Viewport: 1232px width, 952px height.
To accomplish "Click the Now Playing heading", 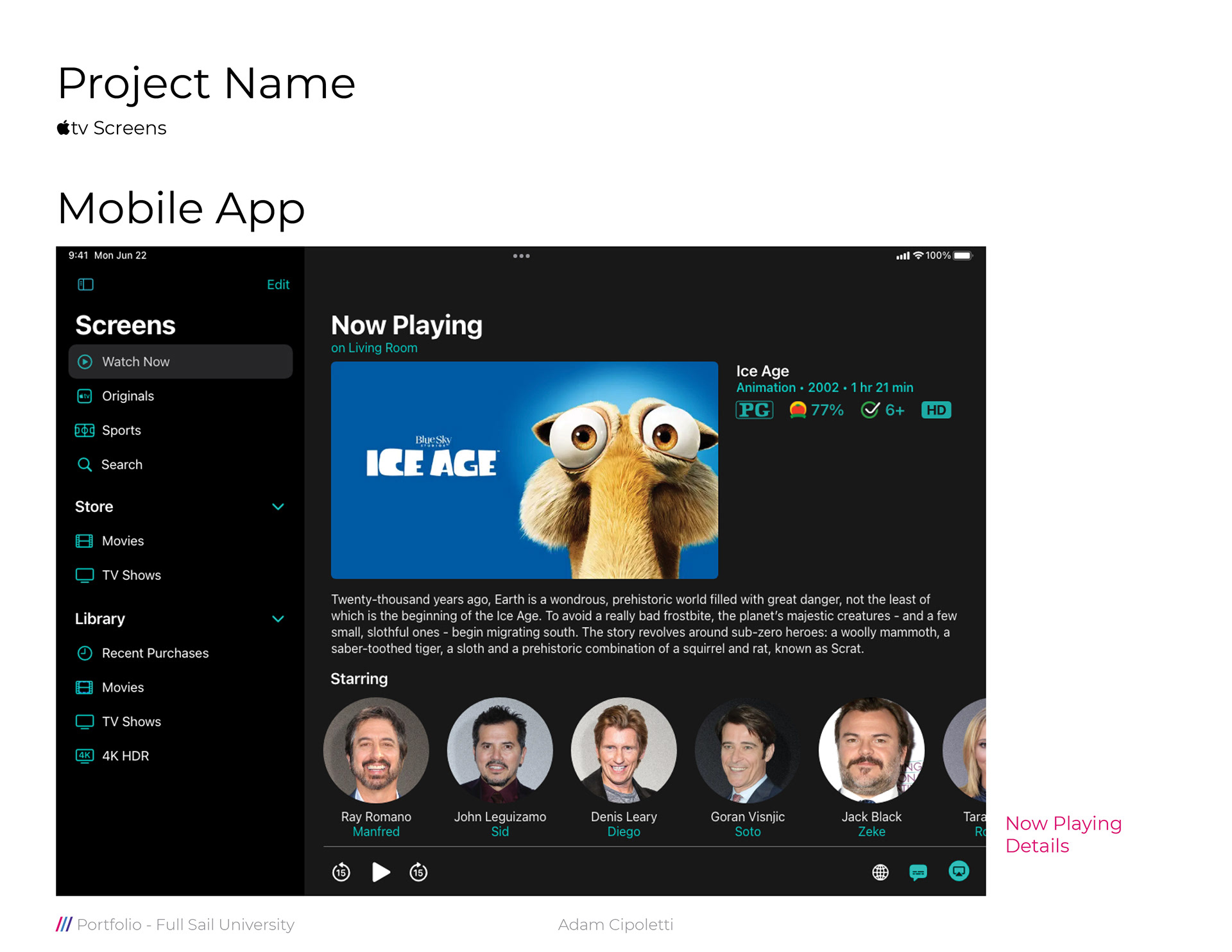I will pyautogui.click(x=407, y=325).
